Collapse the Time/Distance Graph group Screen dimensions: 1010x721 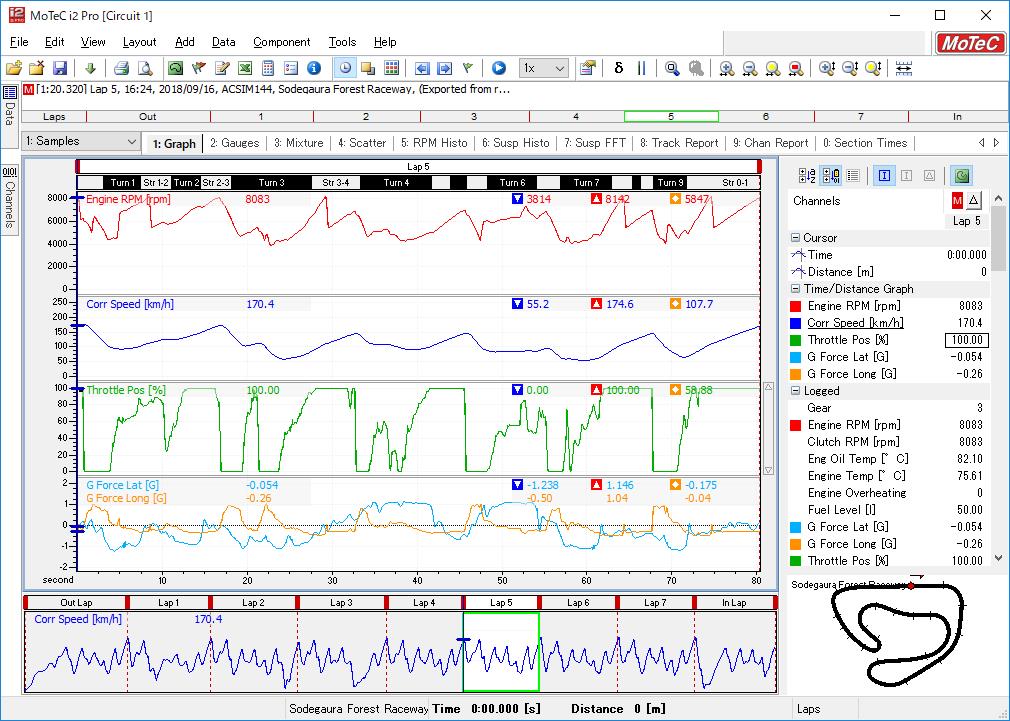click(796, 289)
